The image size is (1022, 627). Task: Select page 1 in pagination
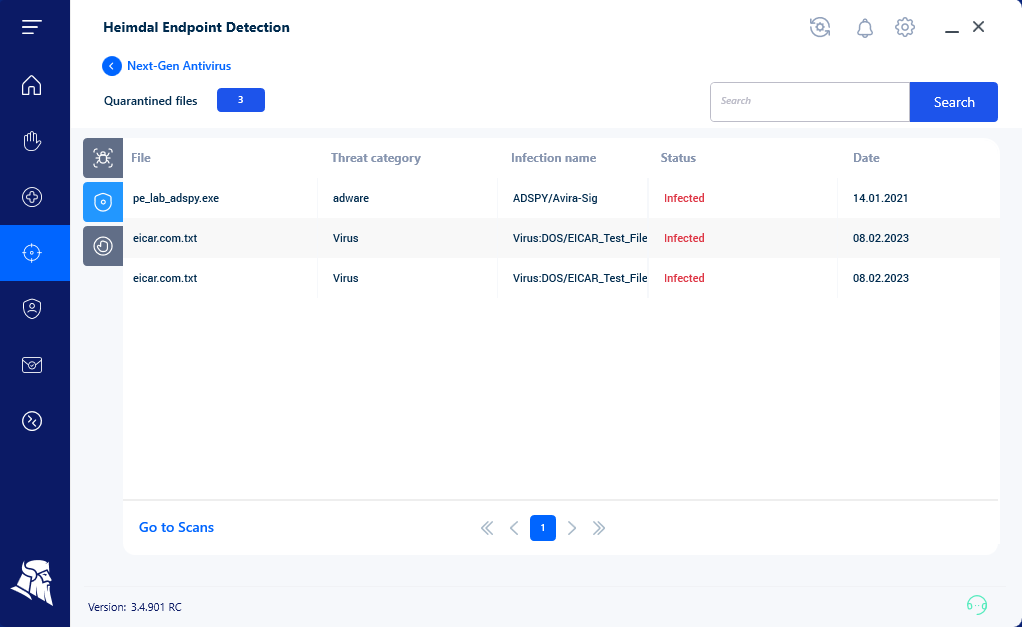543,528
